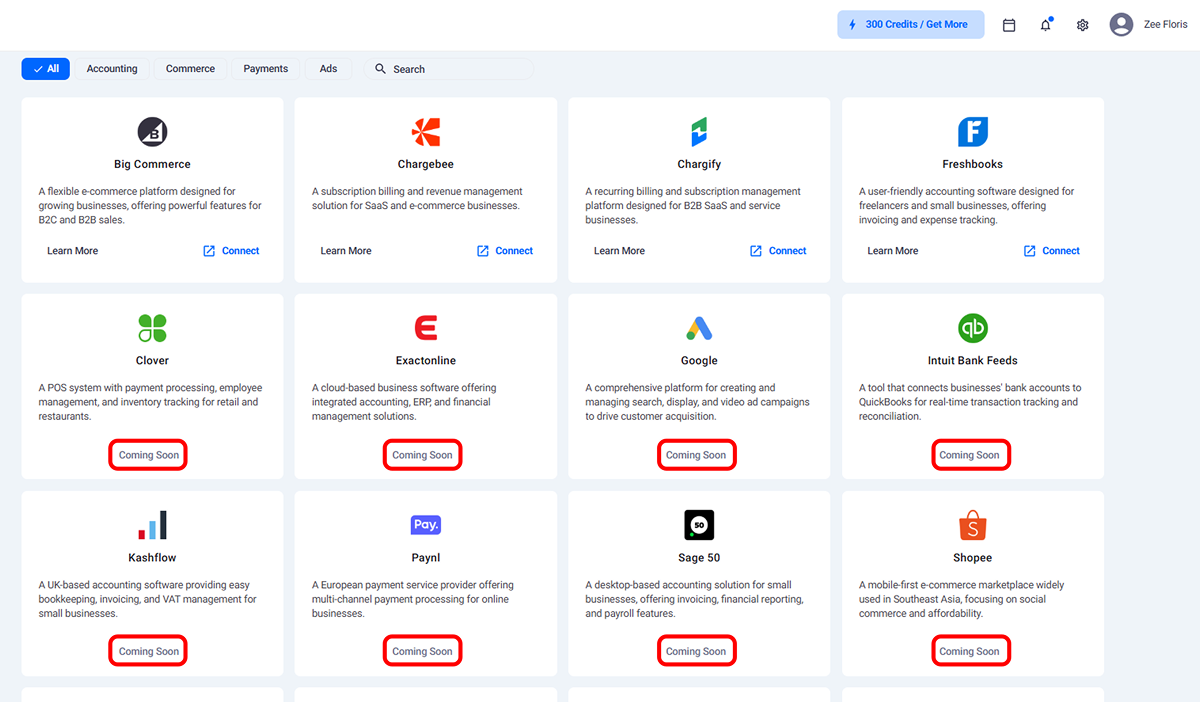Focus the Search input field
Screen dimensions: 1200x702
(x=449, y=69)
